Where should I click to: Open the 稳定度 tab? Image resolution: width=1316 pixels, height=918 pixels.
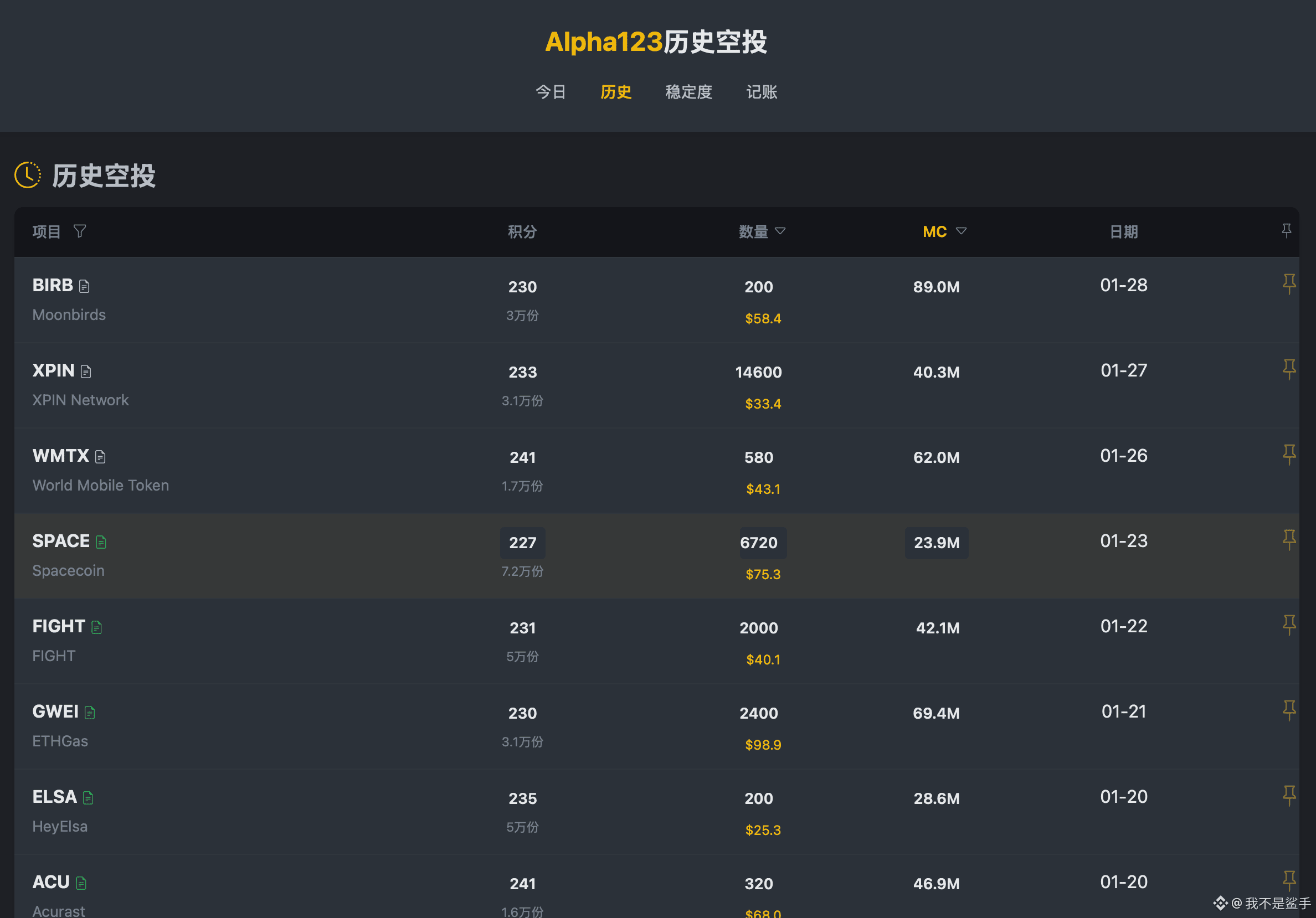(x=688, y=92)
